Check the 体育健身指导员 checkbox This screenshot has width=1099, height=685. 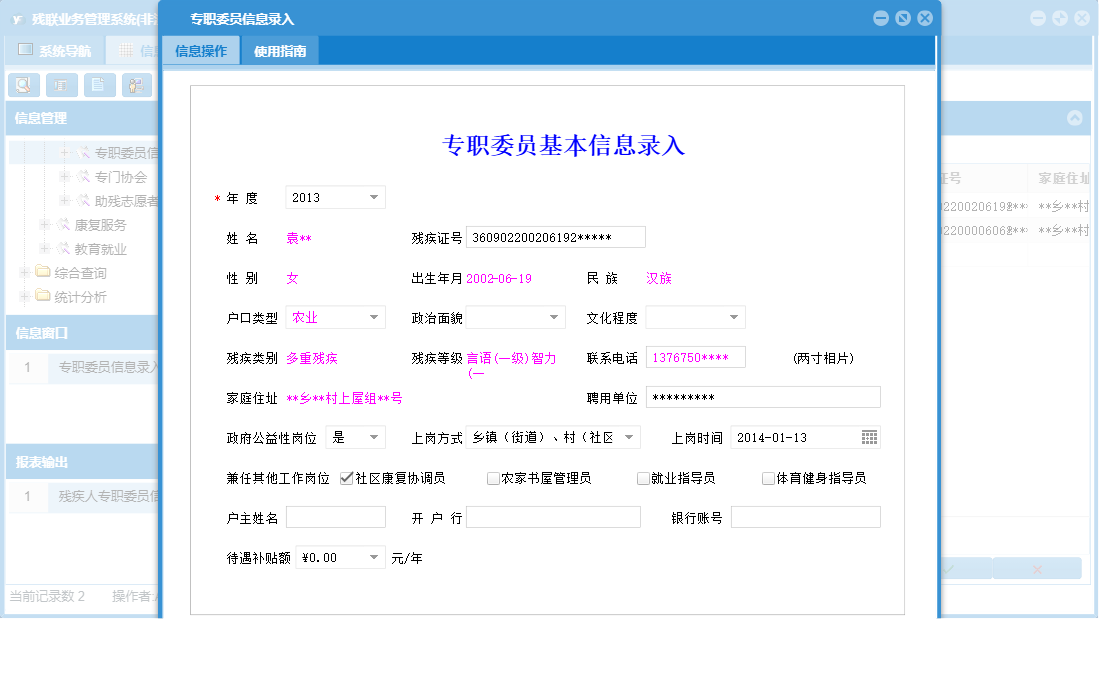(766, 478)
